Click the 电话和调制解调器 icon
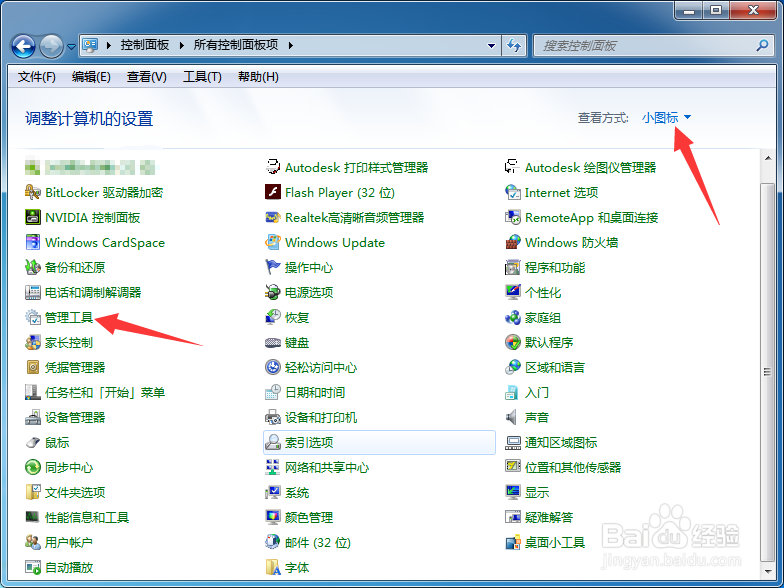Image resolution: width=784 pixels, height=588 pixels. [x=32, y=292]
